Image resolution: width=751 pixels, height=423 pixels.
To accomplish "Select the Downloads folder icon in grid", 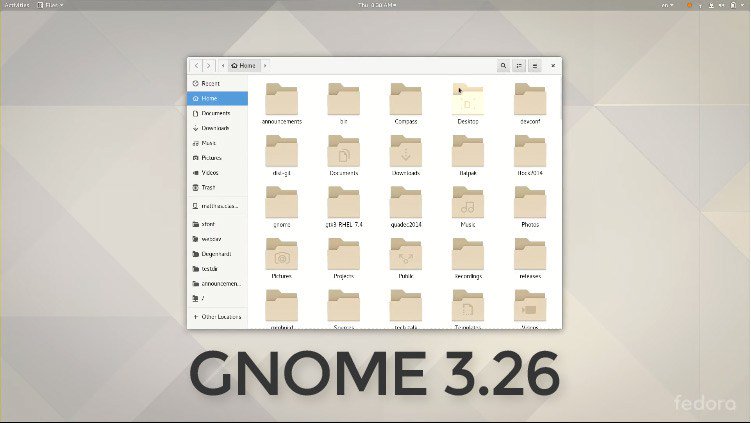I will click(406, 151).
